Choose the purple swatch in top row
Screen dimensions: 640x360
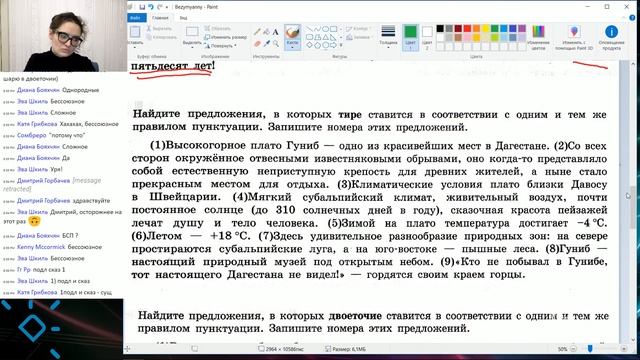point(522,29)
